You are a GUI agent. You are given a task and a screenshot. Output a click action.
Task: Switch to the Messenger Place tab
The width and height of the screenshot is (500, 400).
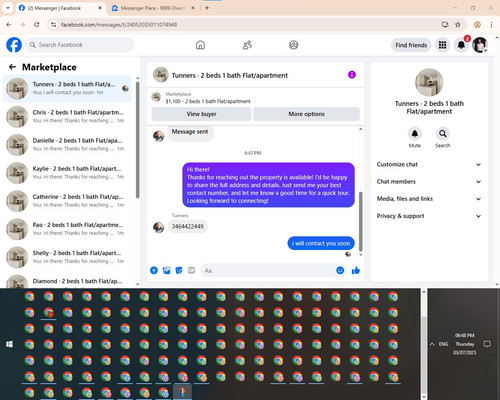pyautogui.click(x=152, y=8)
